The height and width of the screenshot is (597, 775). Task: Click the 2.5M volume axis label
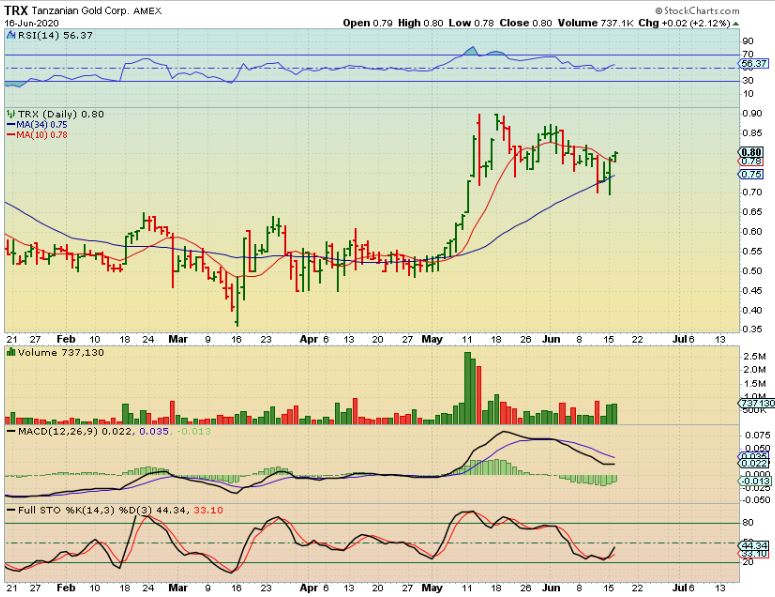coord(755,356)
